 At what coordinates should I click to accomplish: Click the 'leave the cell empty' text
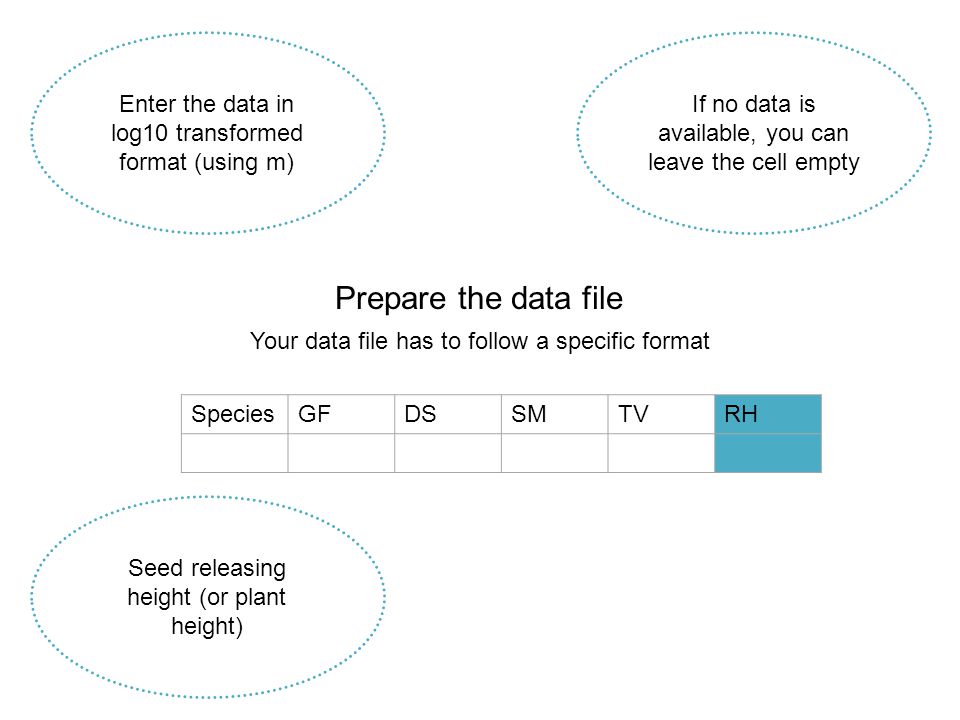coord(754,162)
